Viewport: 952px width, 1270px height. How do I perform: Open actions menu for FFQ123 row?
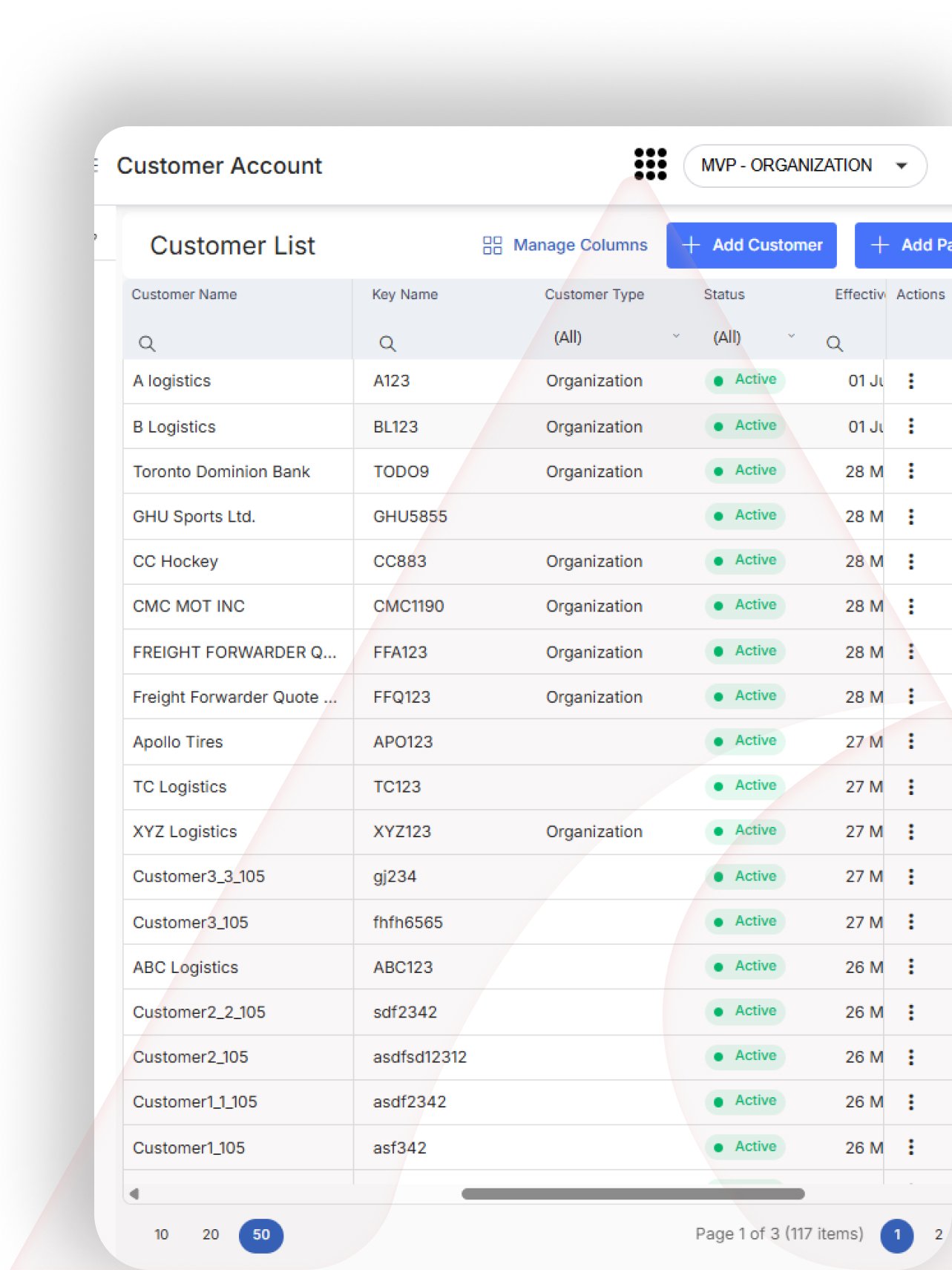coord(911,696)
